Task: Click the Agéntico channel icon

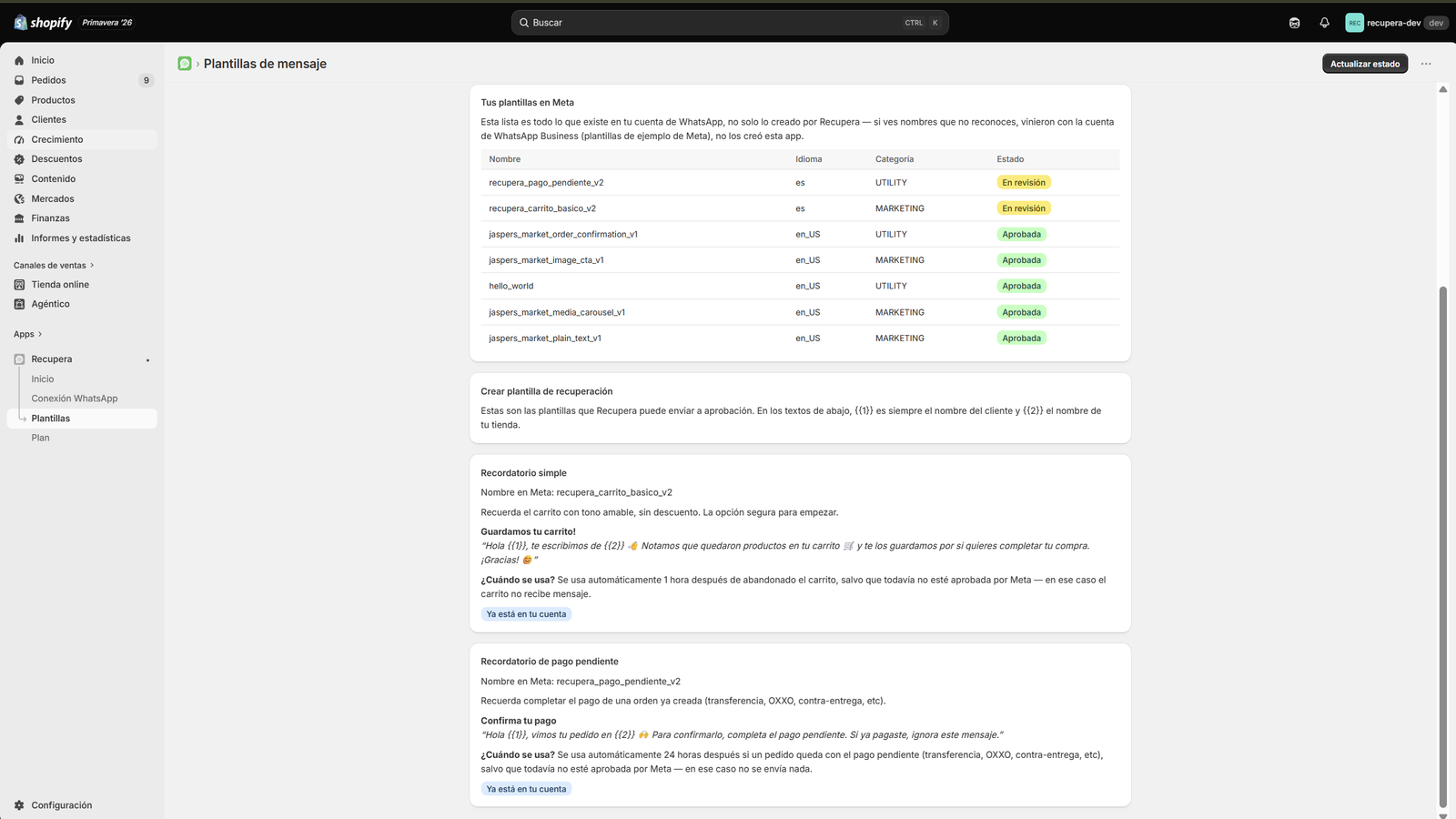Action: 19,304
